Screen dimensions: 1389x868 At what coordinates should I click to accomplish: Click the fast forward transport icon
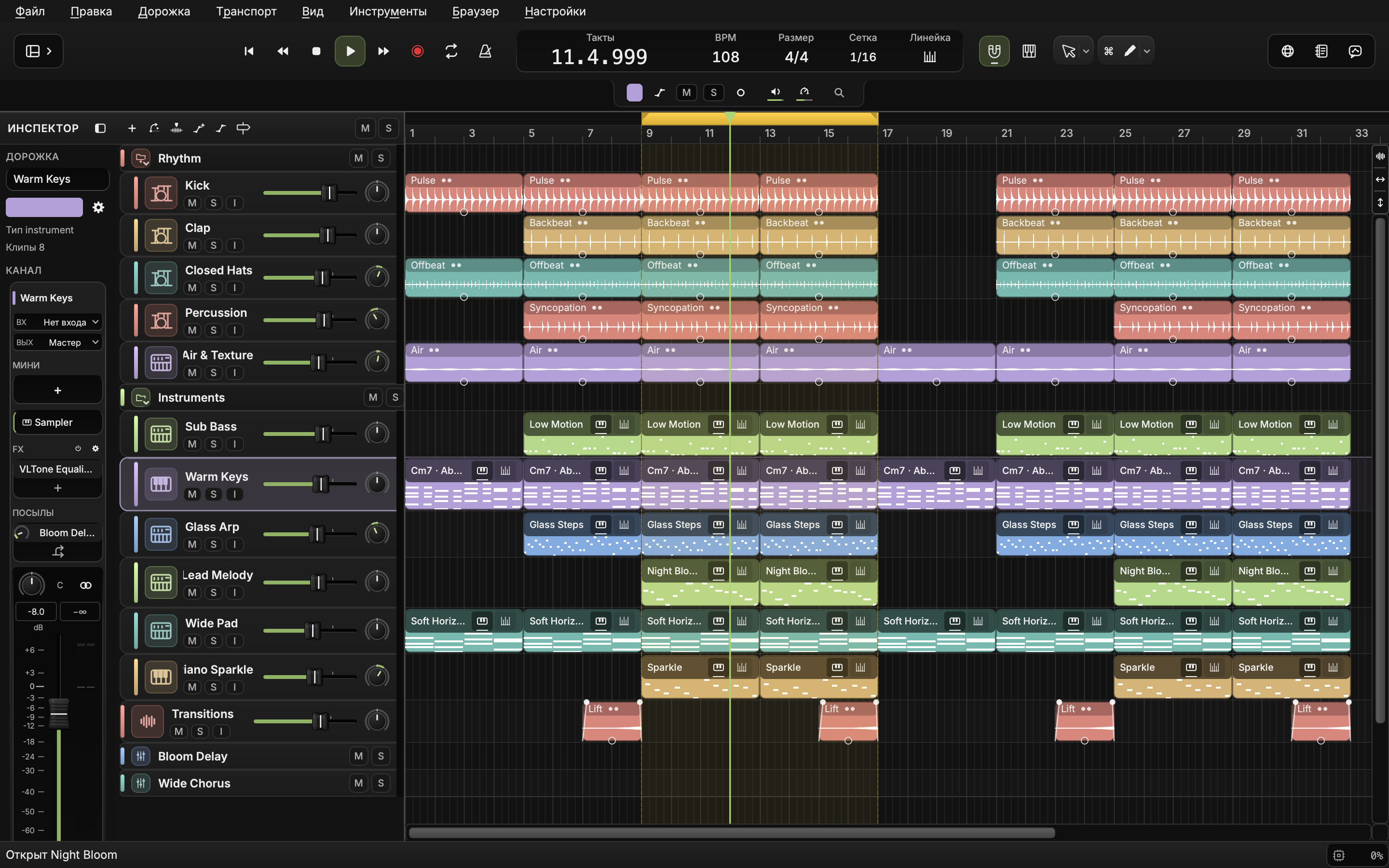383,51
